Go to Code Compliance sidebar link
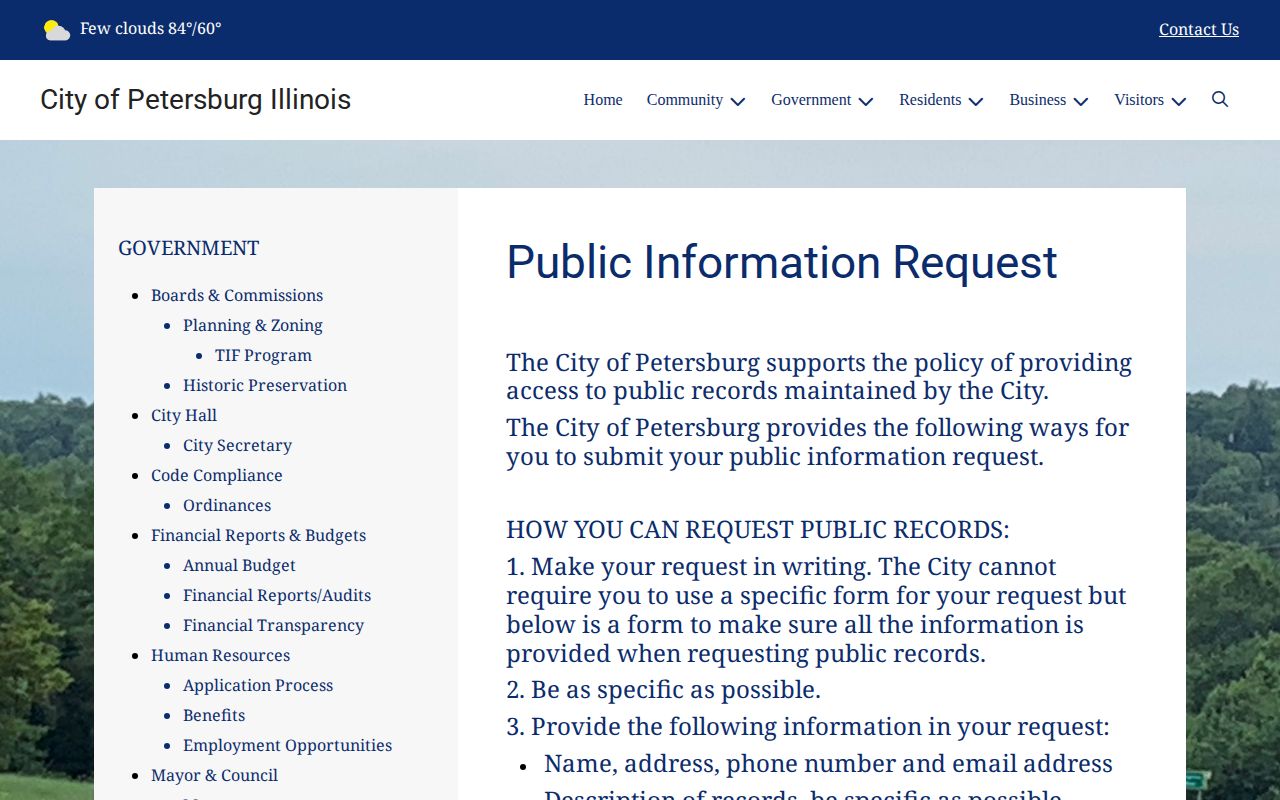The image size is (1280, 800). 217,476
